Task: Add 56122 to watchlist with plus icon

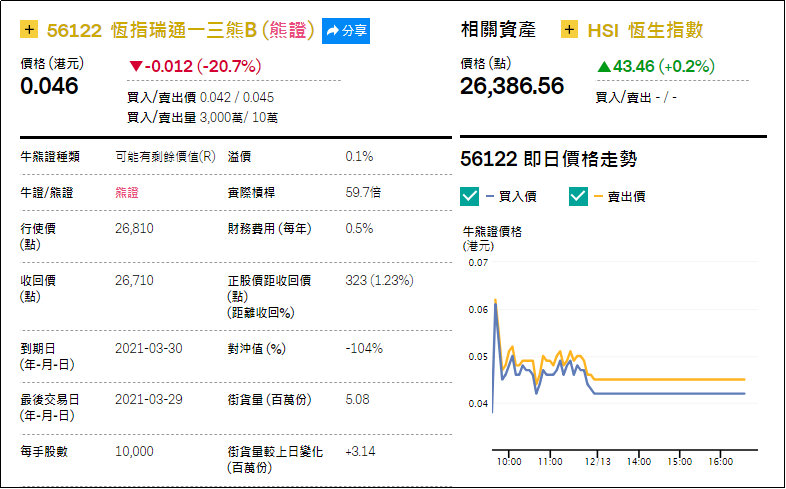Action: point(29,30)
